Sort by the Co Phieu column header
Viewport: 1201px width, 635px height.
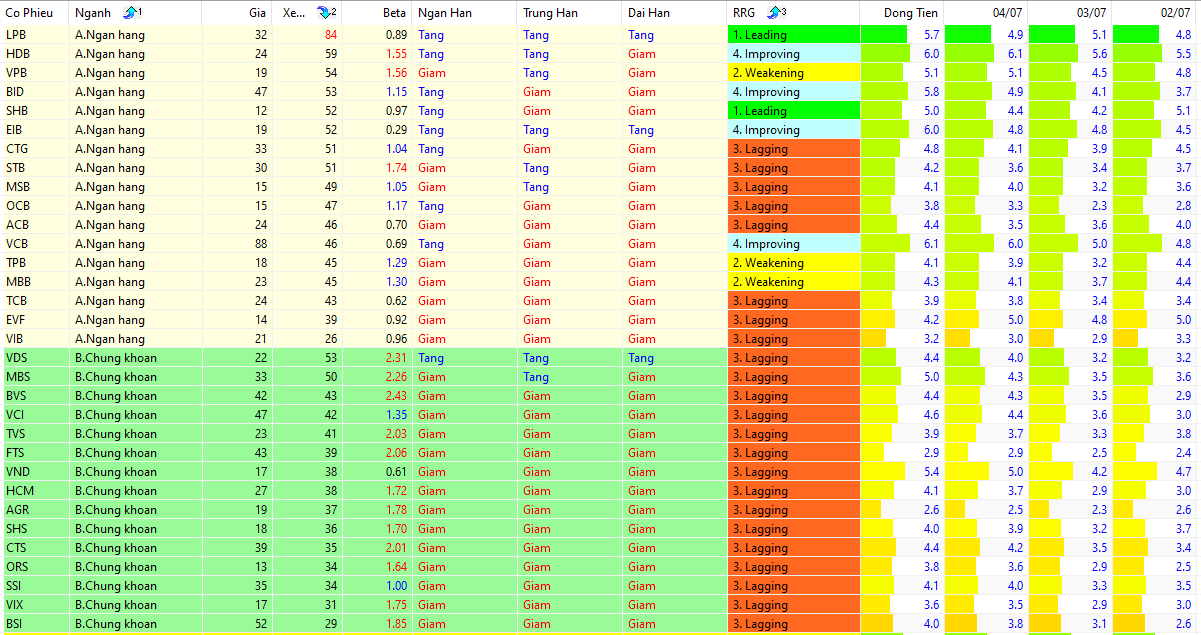[x=34, y=13]
